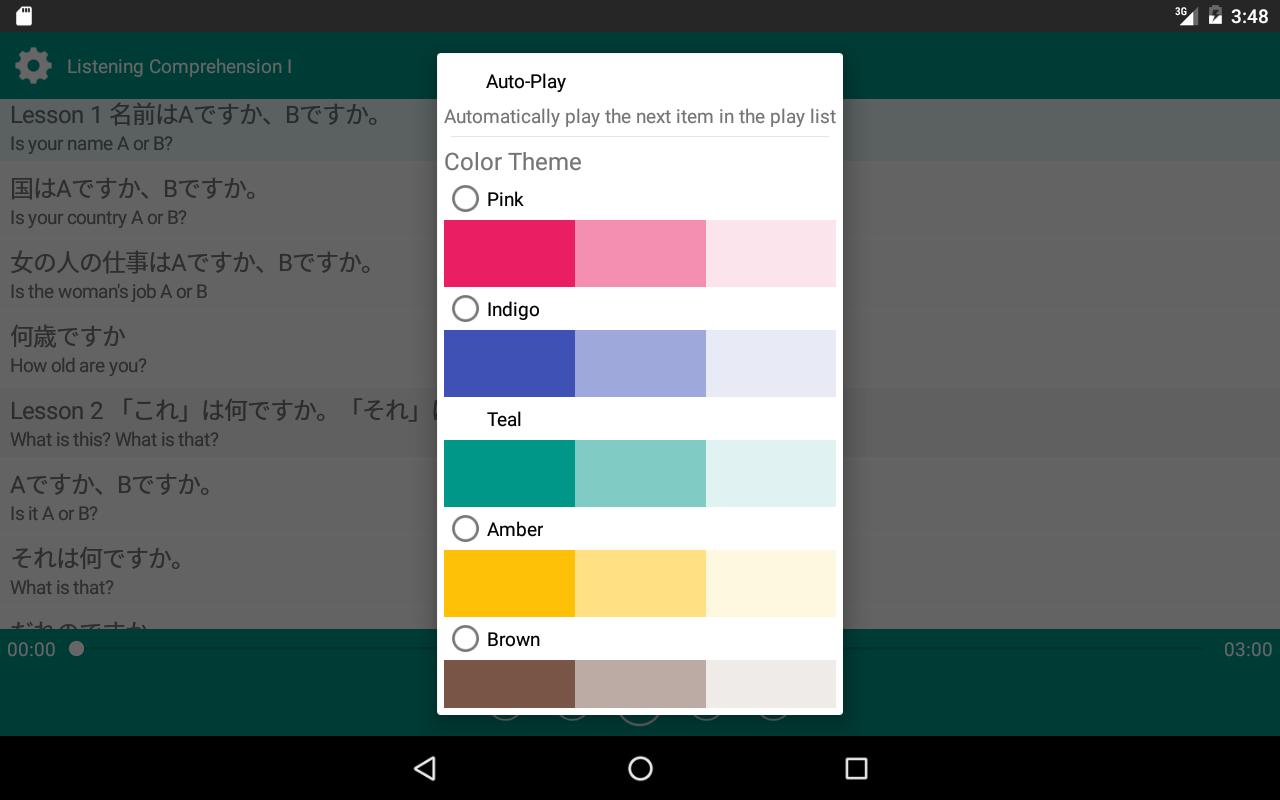Click the 03:00 total duration label

point(1248,650)
